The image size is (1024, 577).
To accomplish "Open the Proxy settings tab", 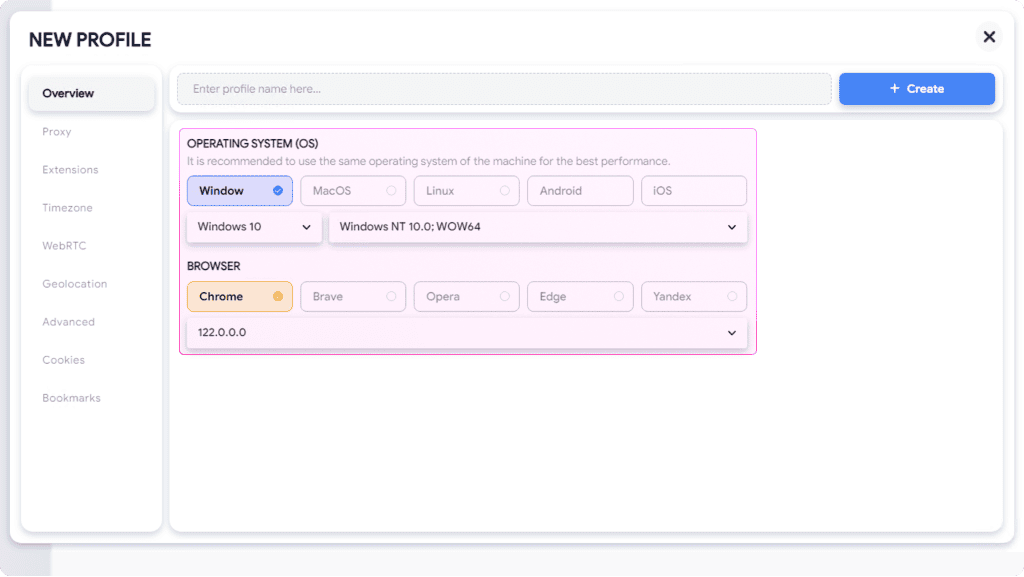I will (57, 132).
